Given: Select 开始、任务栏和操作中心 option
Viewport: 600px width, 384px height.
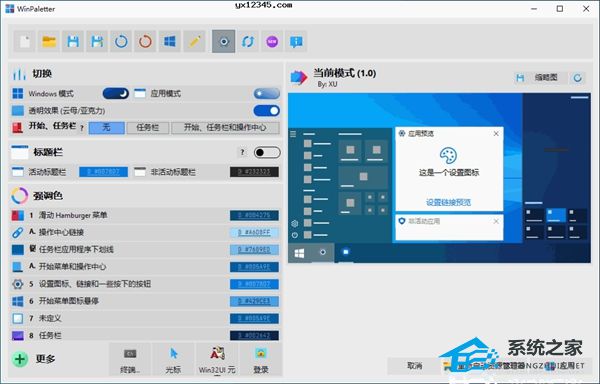Looking at the screenshot, I should tap(225, 127).
